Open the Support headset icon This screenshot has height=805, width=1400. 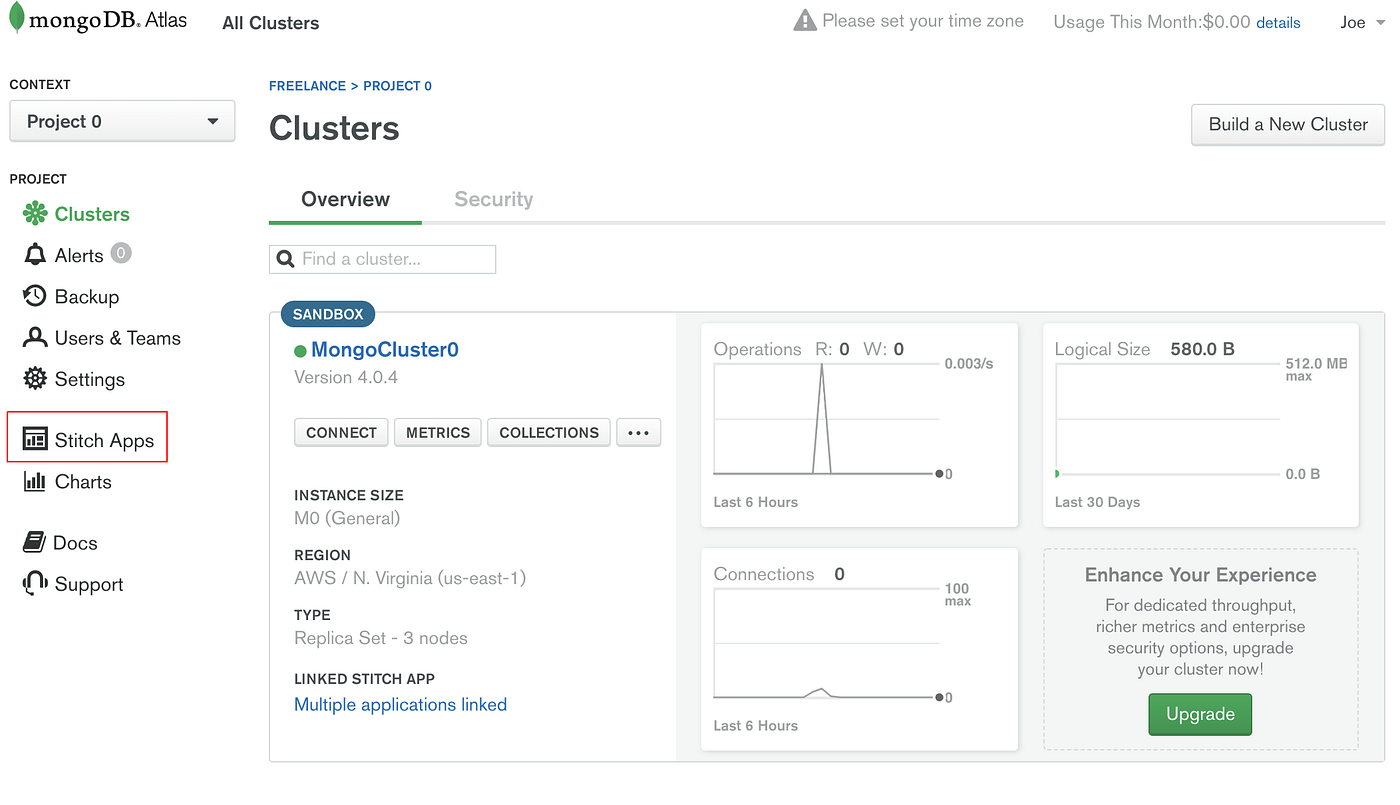[35, 584]
